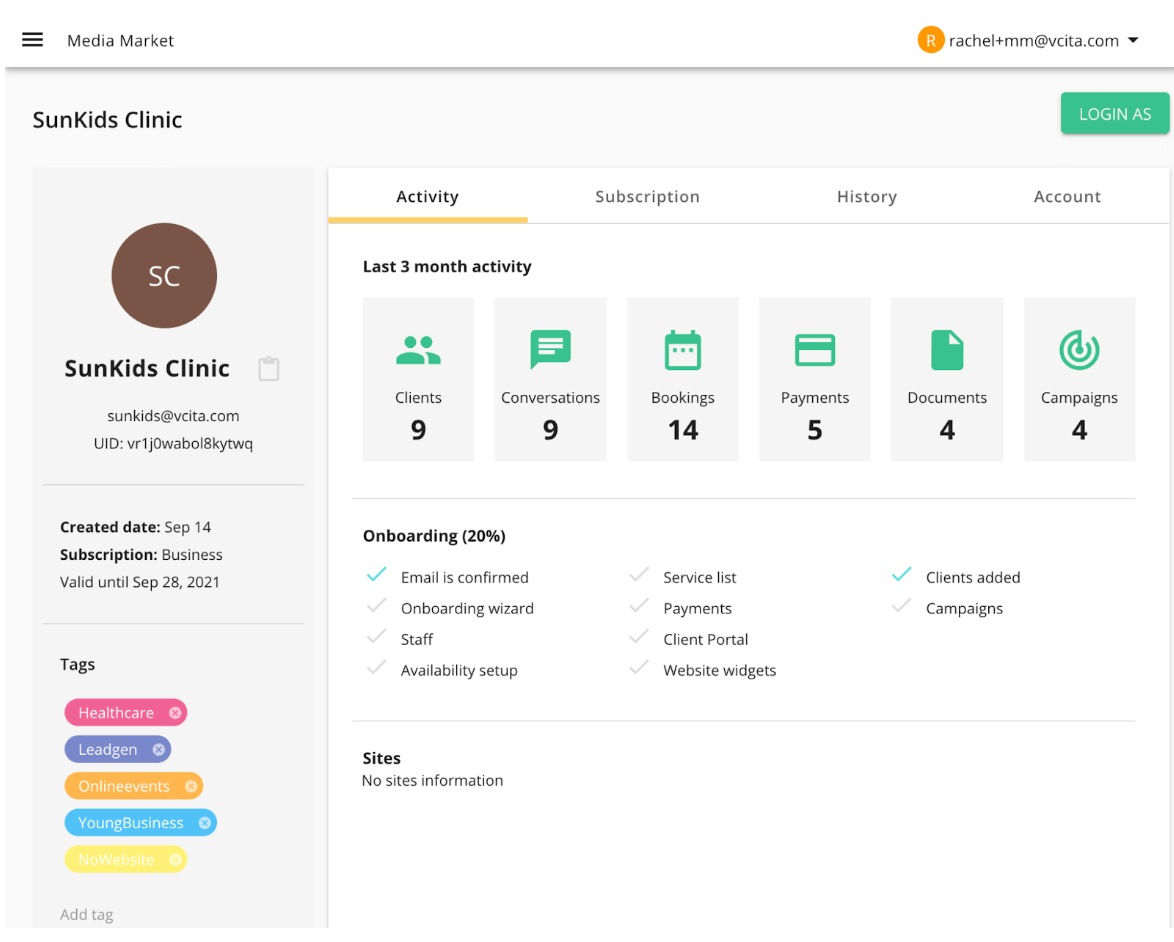
Task: Click the Service list checkmark
Action: (639, 575)
